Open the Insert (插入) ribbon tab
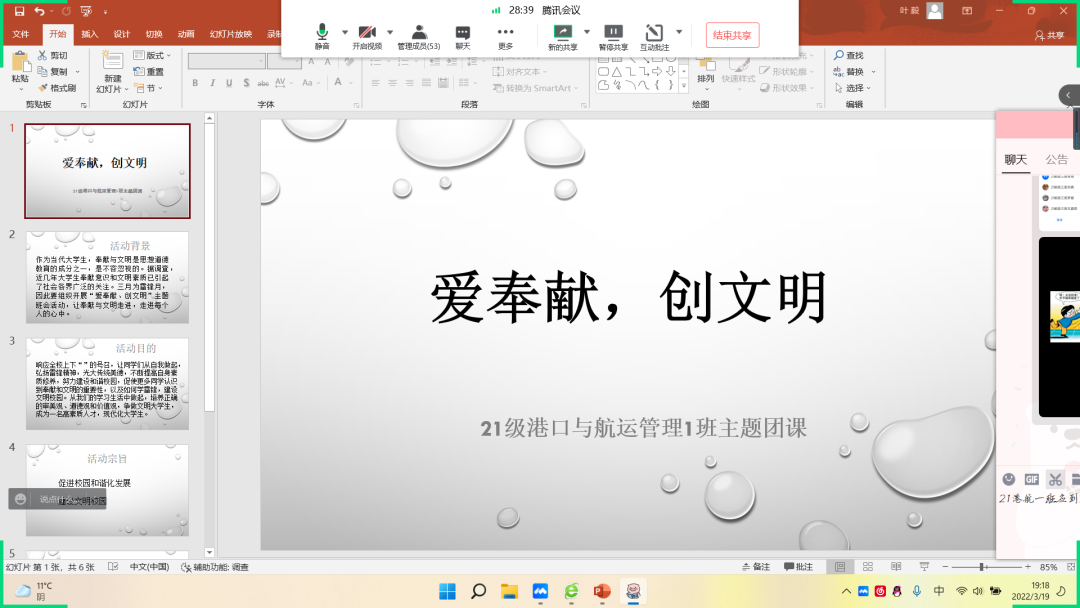 click(x=90, y=34)
